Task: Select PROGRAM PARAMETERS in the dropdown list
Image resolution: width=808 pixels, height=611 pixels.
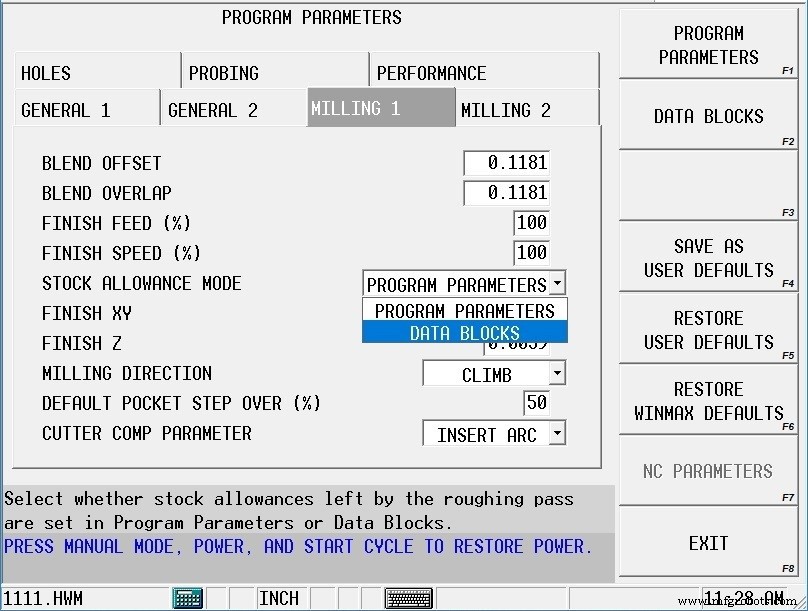Action: pos(463,310)
